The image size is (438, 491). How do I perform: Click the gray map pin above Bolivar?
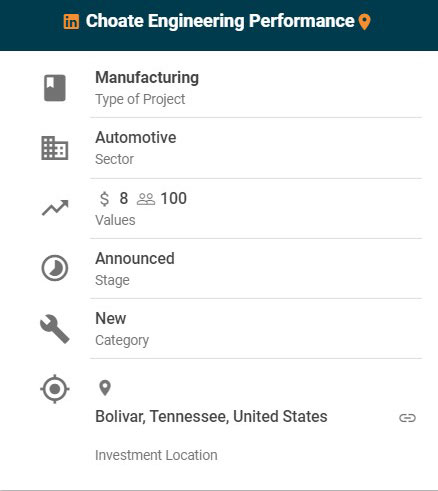[105, 388]
